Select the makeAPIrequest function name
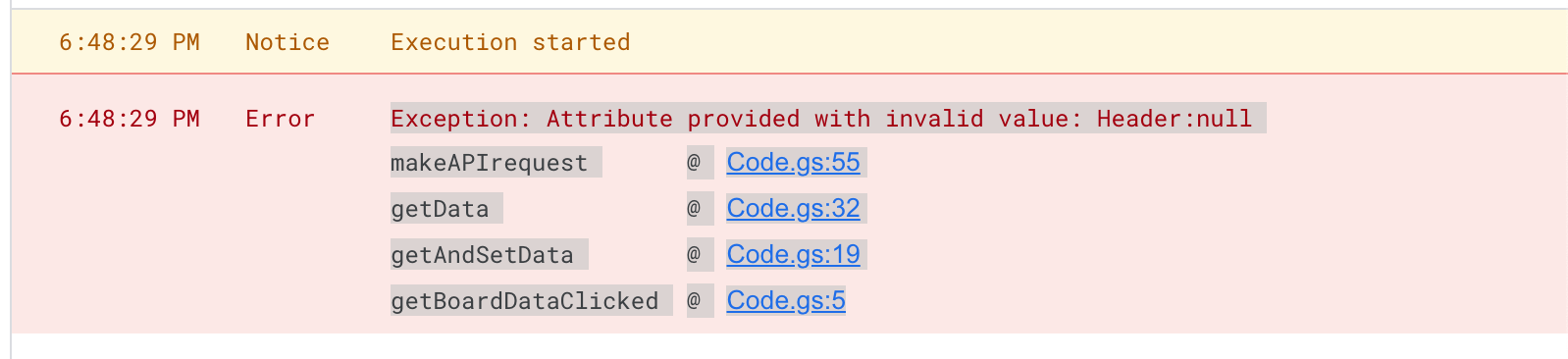Screen dimensions: 1568x359 point(489,163)
